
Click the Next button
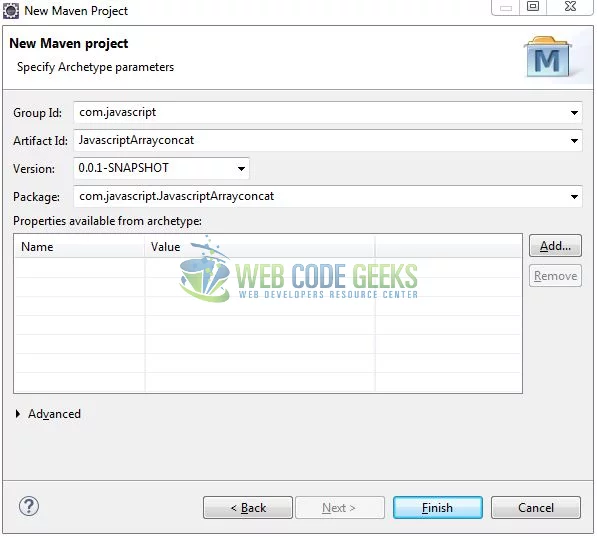pyautogui.click(x=340, y=508)
